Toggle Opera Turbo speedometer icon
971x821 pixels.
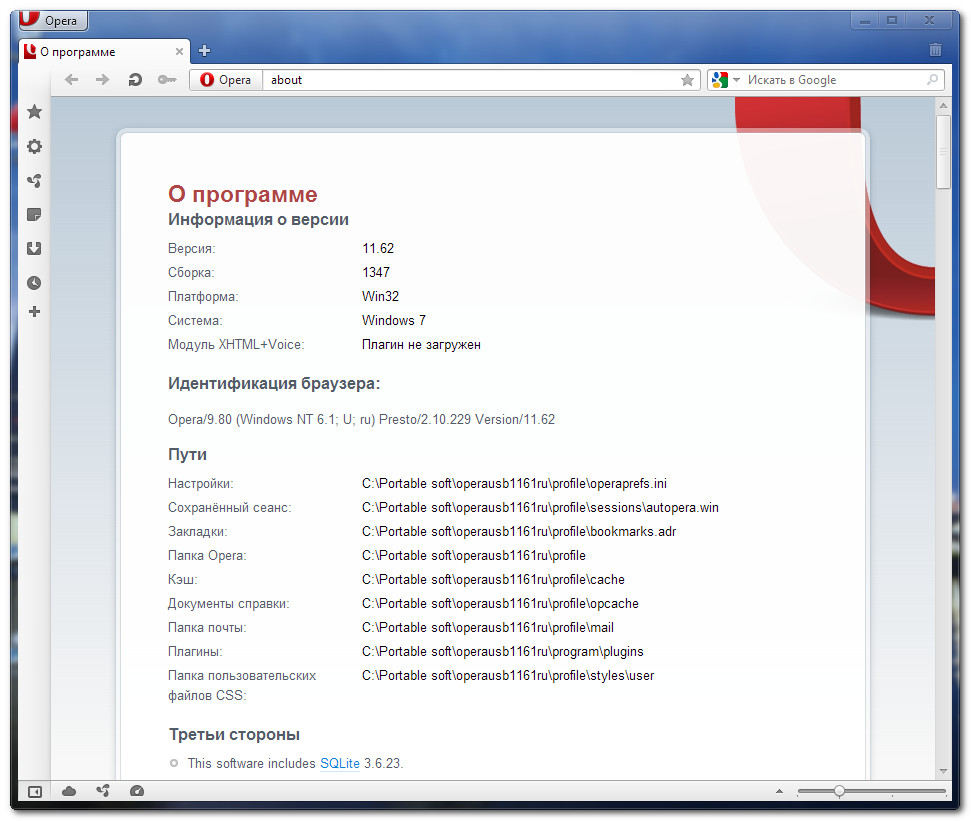tap(137, 791)
